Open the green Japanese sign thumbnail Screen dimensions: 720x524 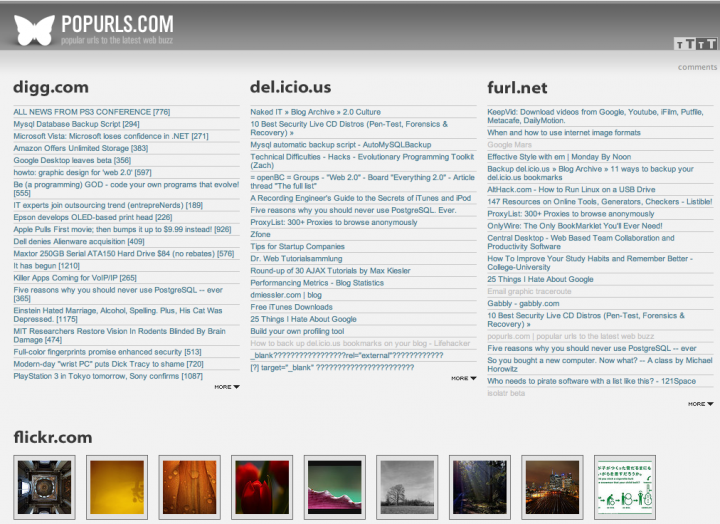625,487
